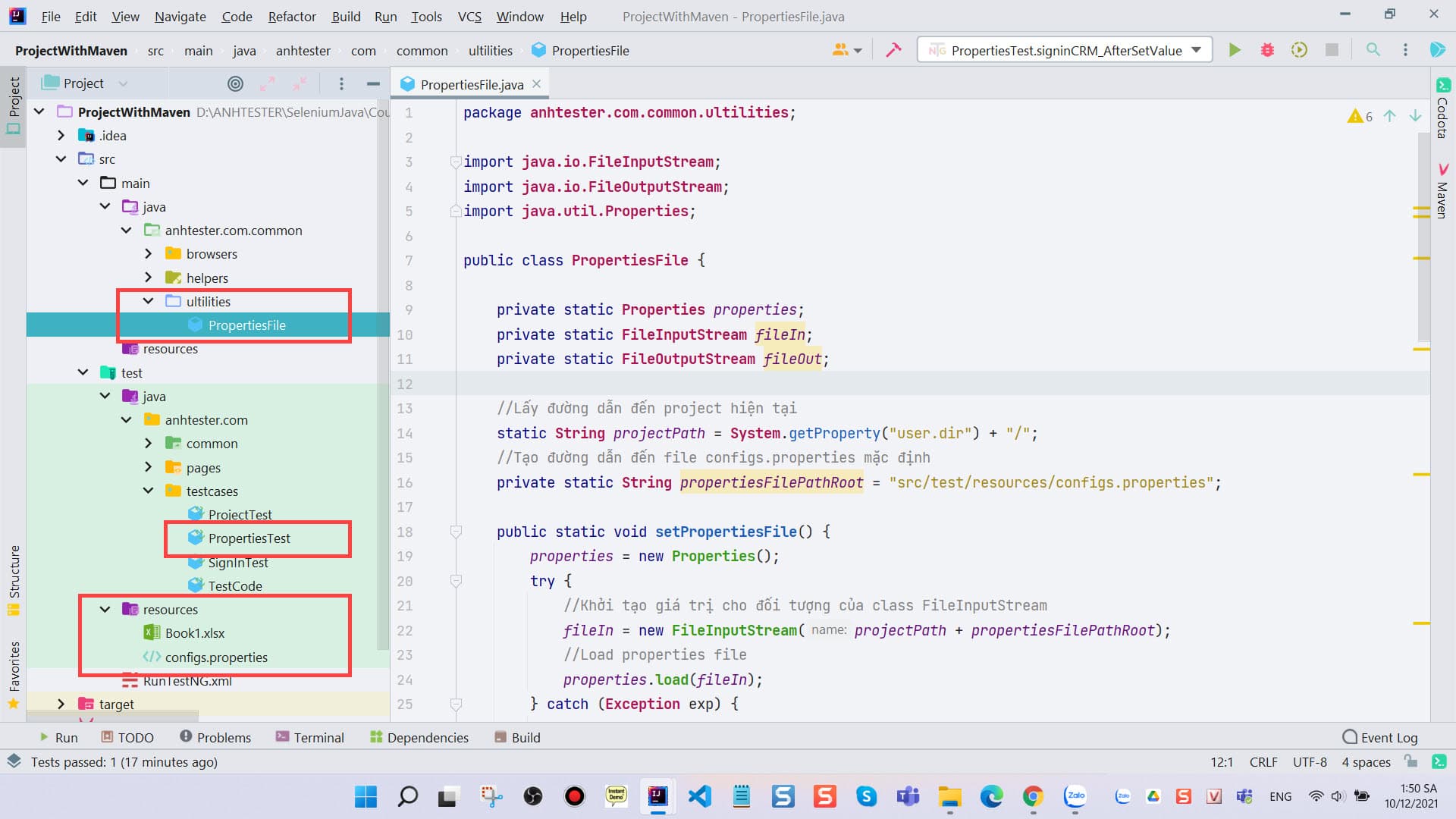Click the 4 spaces indent setting
1456x819 pixels.
click(x=1366, y=762)
